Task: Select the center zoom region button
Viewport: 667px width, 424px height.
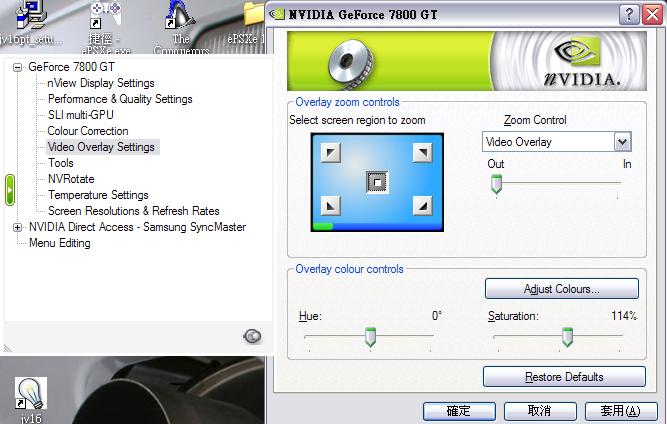Action: click(x=377, y=182)
